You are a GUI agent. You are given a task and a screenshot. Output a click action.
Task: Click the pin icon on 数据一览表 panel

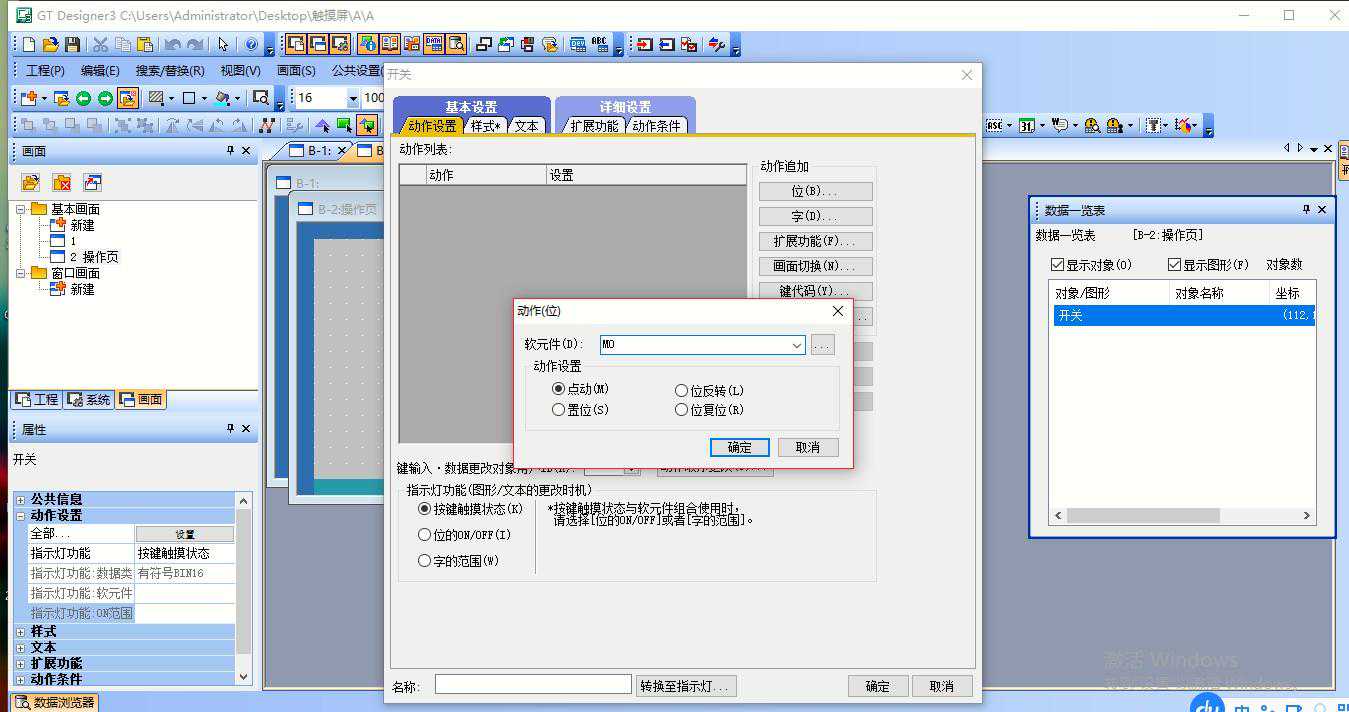click(x=1305, y=210)
